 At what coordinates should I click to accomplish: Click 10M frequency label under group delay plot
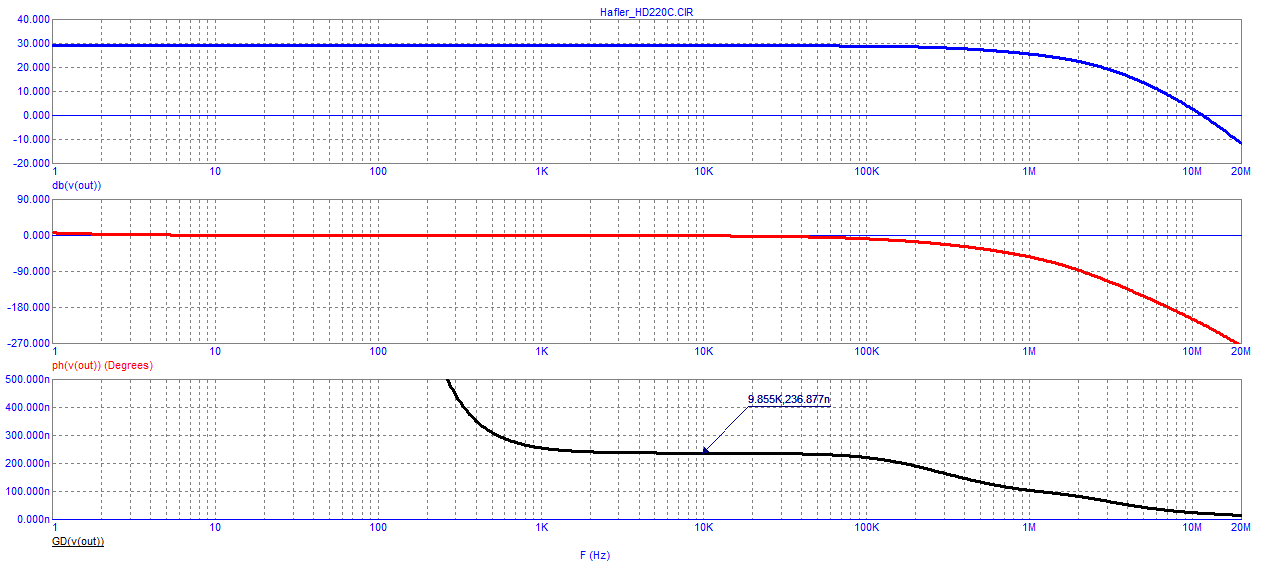click(1192, 528)
